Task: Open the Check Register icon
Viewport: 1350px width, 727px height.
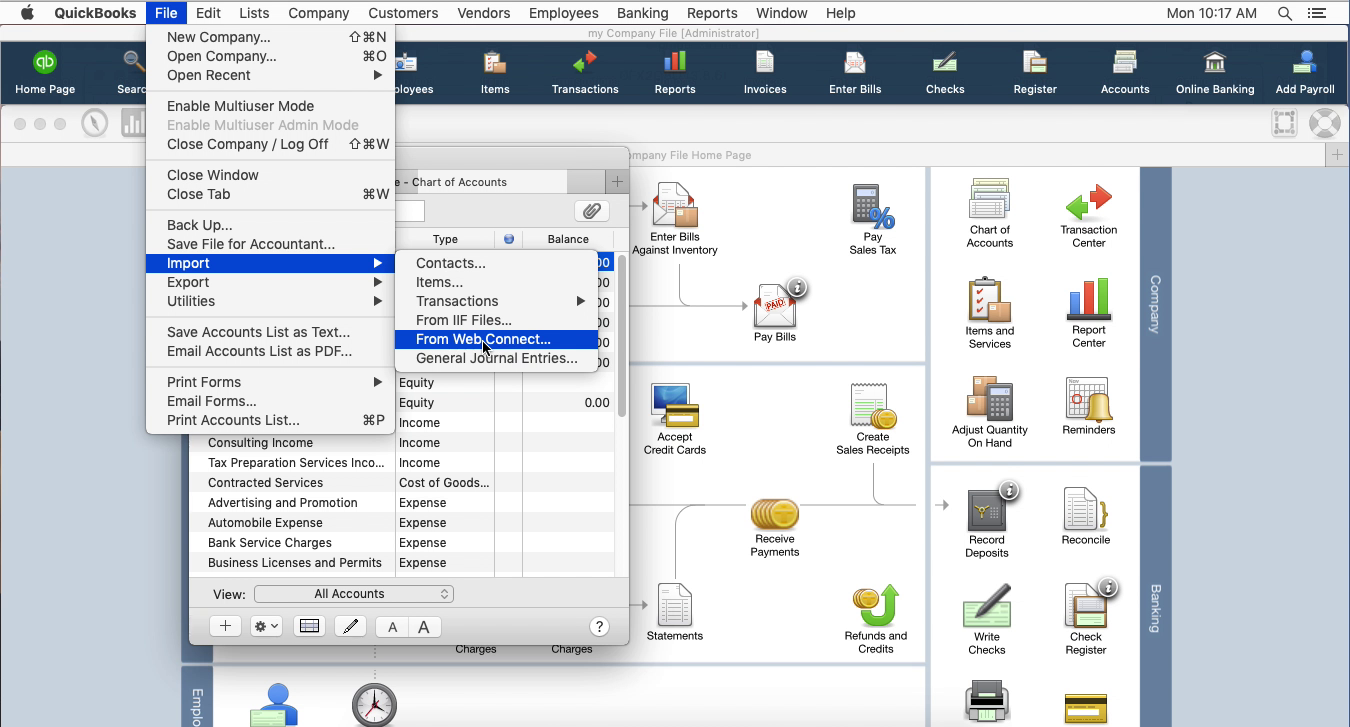Action: [x=1086, y=620]
